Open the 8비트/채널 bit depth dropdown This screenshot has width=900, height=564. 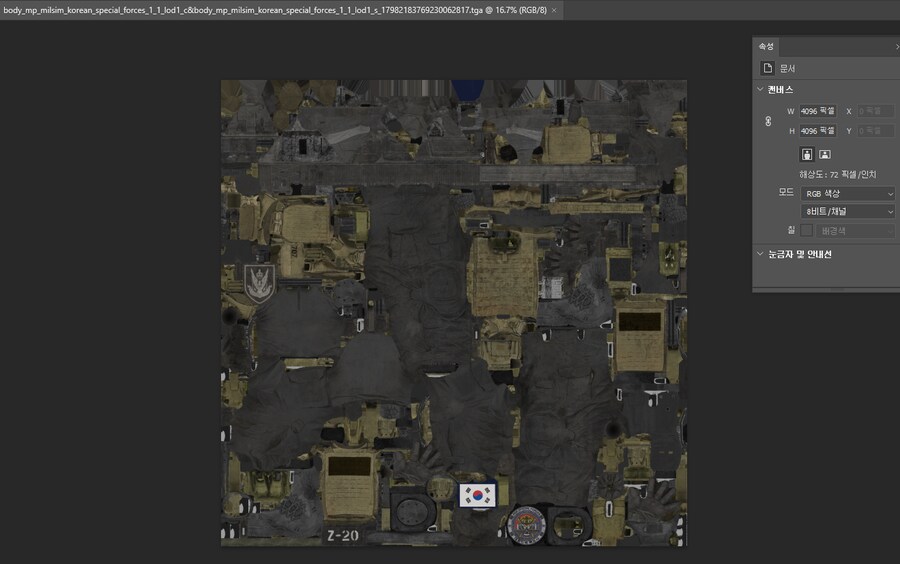pos(848,212)
